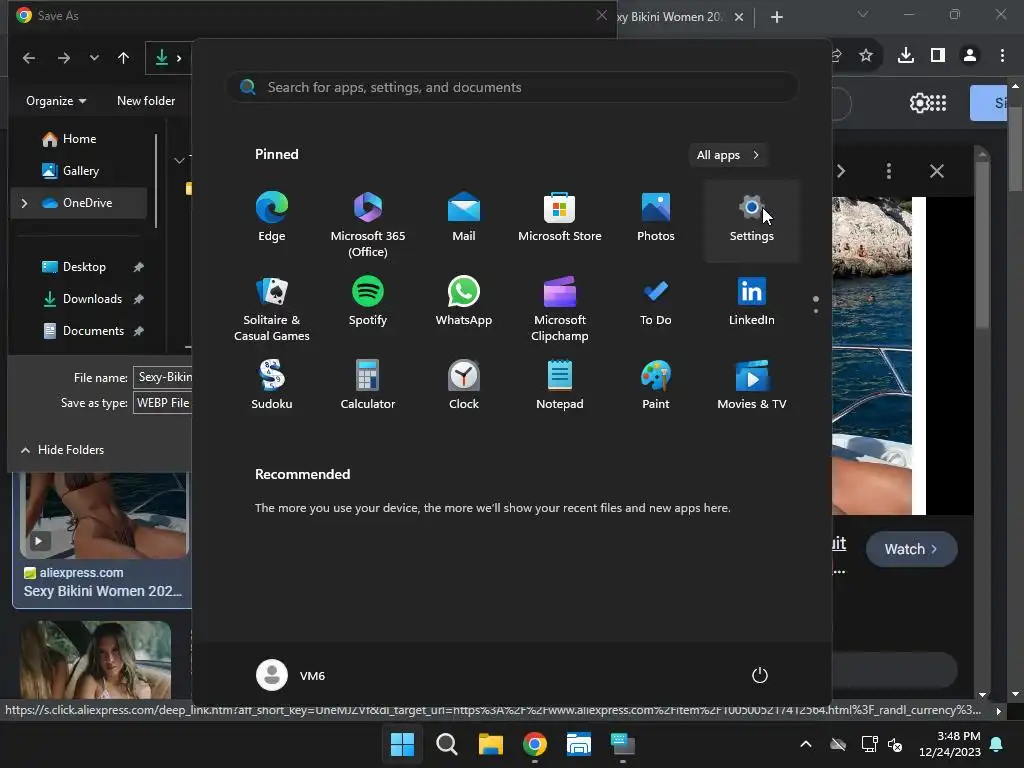Open LinkedIn pinned app

(x=752, y=301)
